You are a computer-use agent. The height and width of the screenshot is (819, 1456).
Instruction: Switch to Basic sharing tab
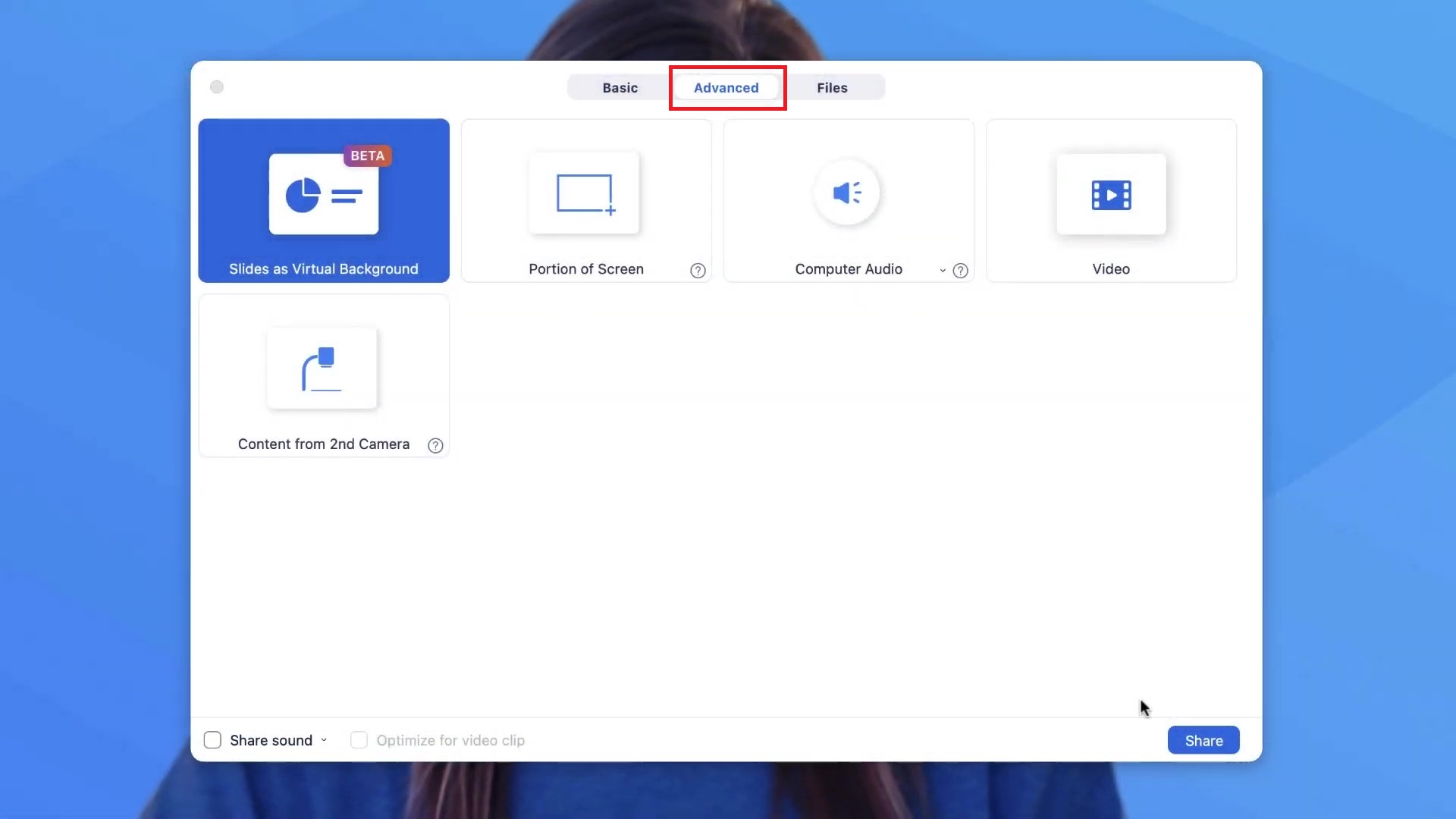pos(620,87)
